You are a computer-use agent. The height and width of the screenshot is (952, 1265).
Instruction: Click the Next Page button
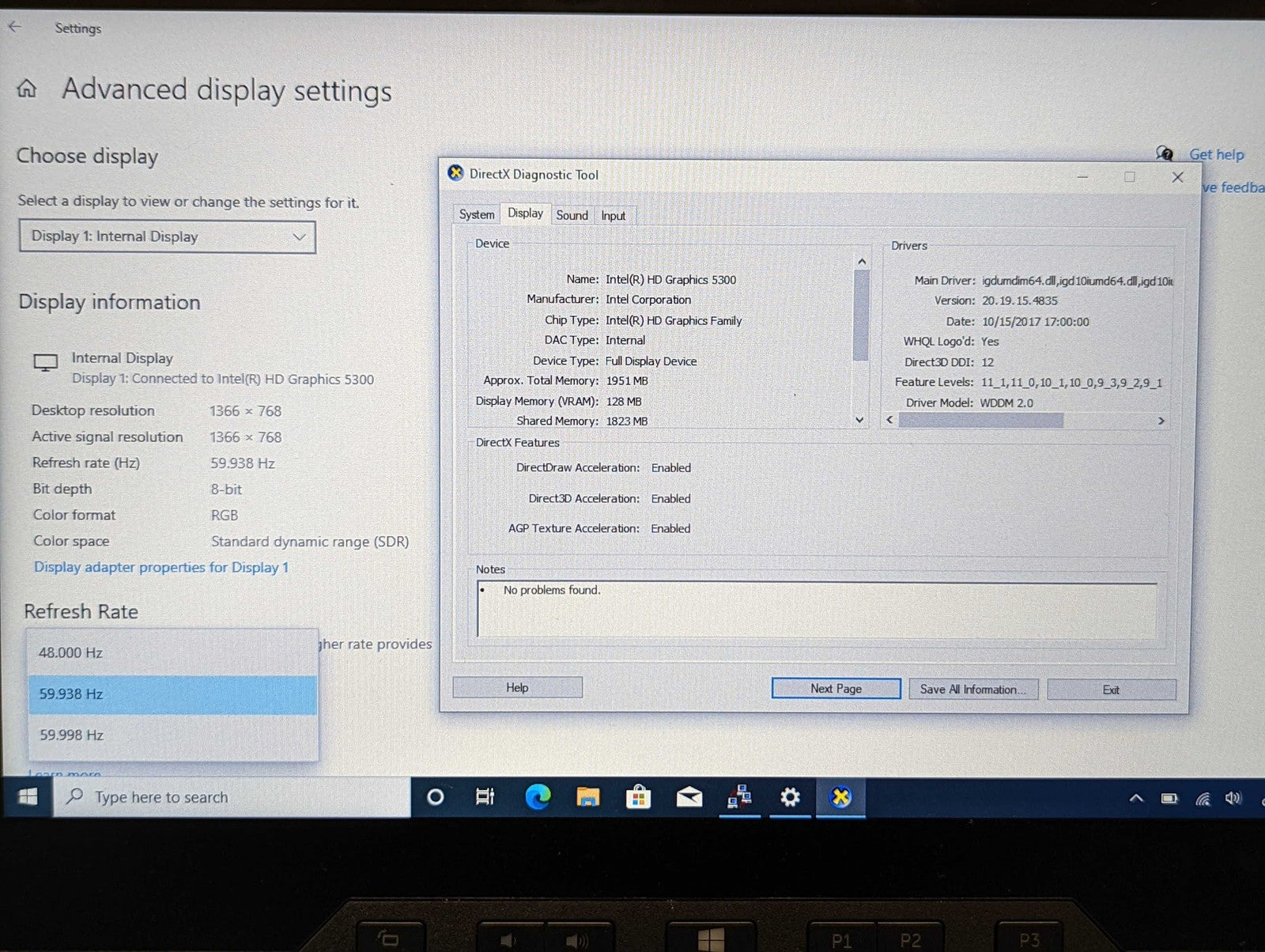836,688
